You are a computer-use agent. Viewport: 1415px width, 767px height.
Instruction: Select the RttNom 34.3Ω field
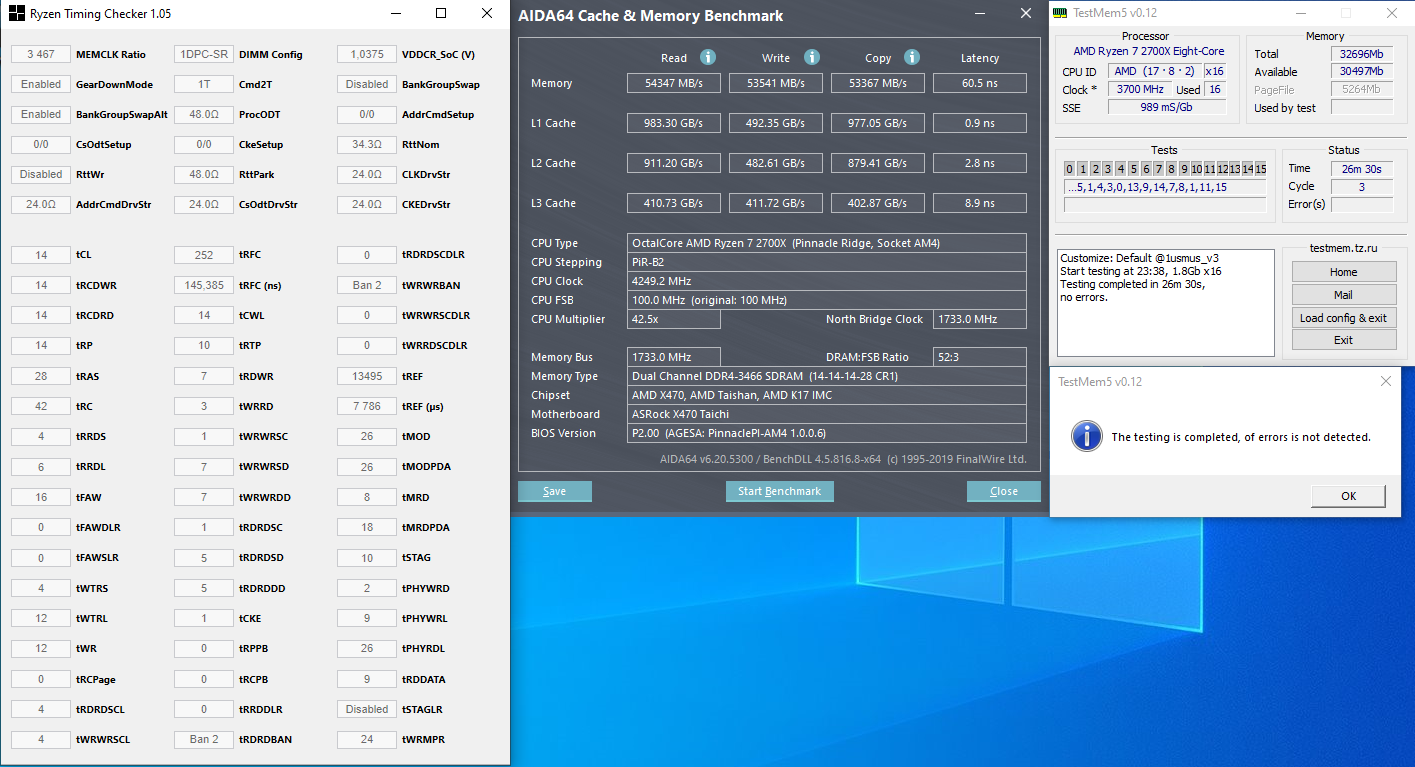pyautogui.click(x=367, y=144)
